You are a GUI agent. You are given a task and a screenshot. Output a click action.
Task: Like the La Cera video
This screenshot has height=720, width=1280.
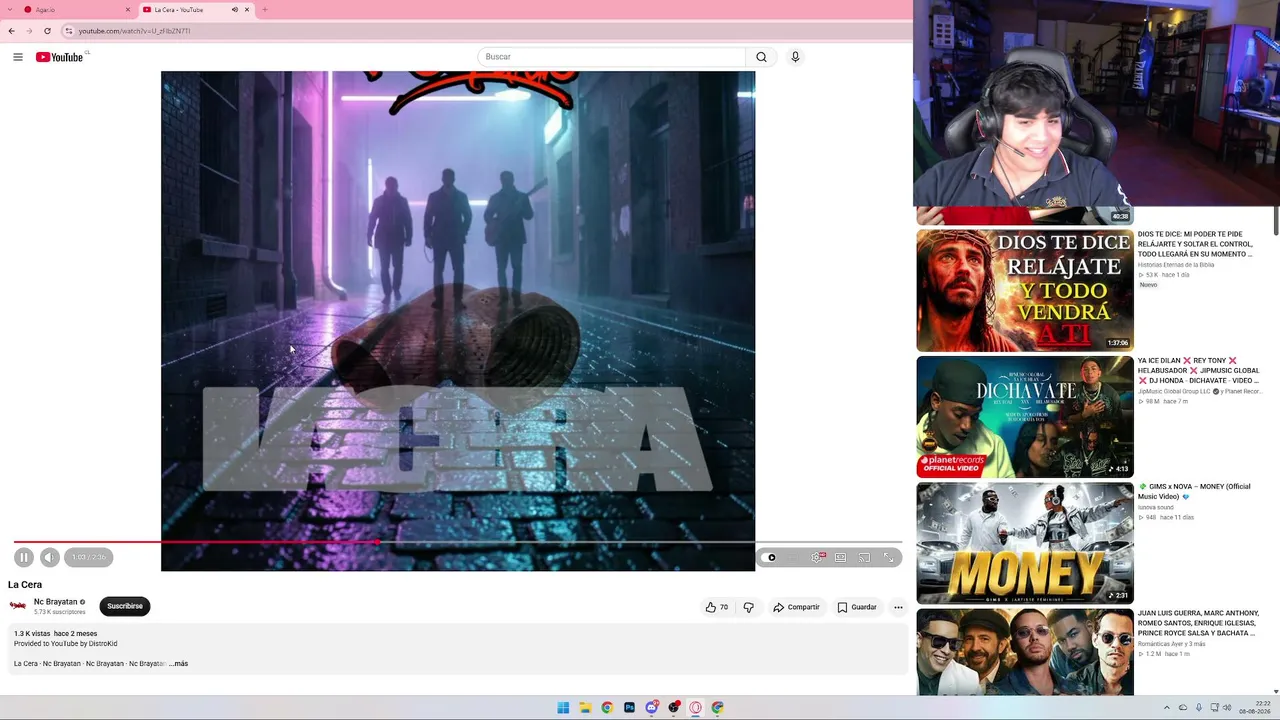(x=717, y=607)
